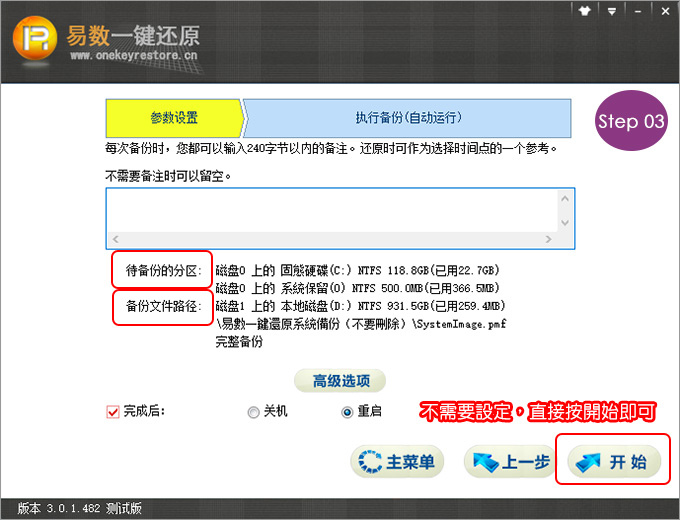Click the 版本 3.0.1.482 status bar text
Image resolution: width=680 pixels, height=520 pixels.
[80, 508]
